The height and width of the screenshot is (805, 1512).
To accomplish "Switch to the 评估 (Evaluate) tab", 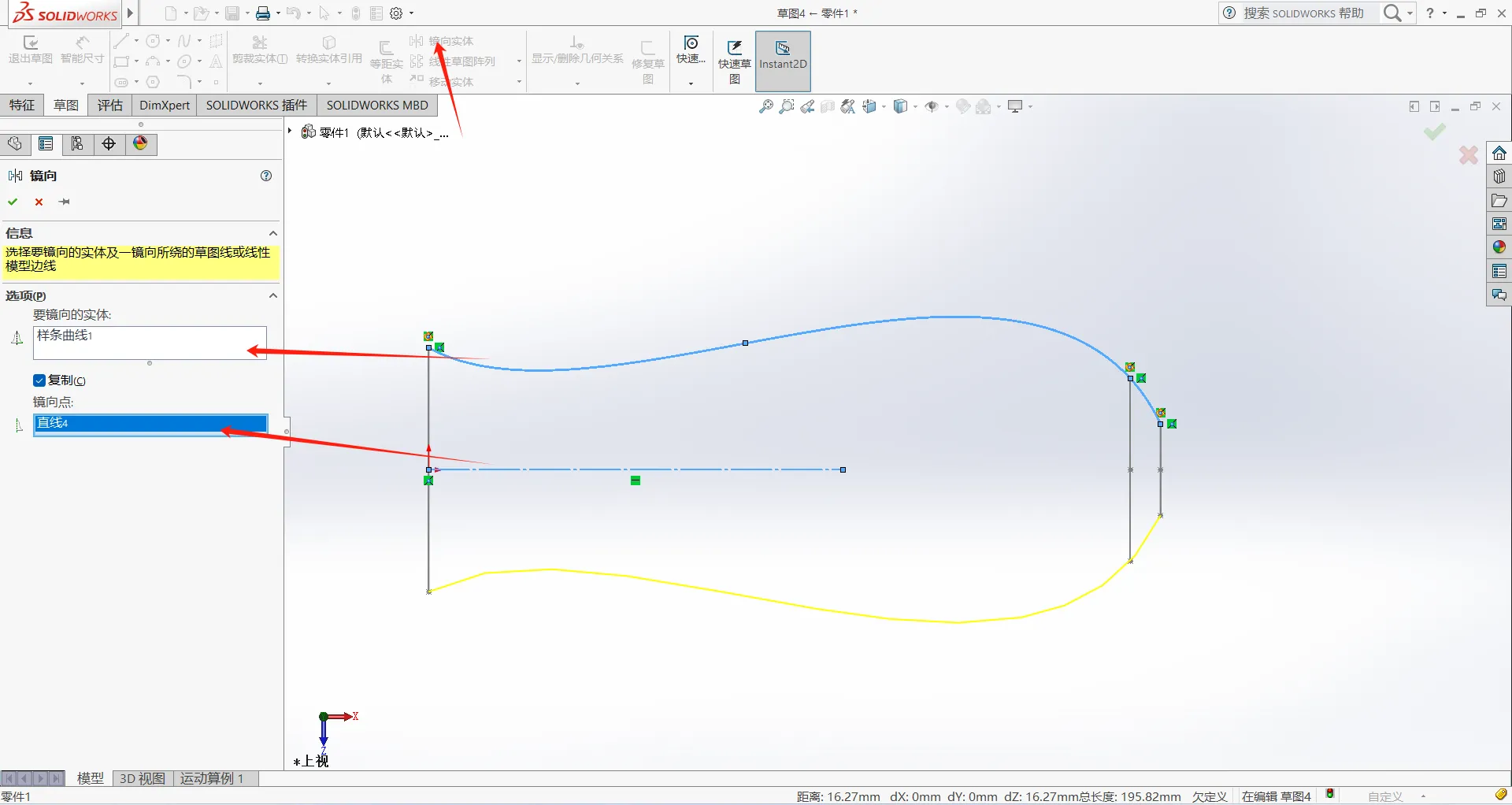I will click(x=110, y=106).
